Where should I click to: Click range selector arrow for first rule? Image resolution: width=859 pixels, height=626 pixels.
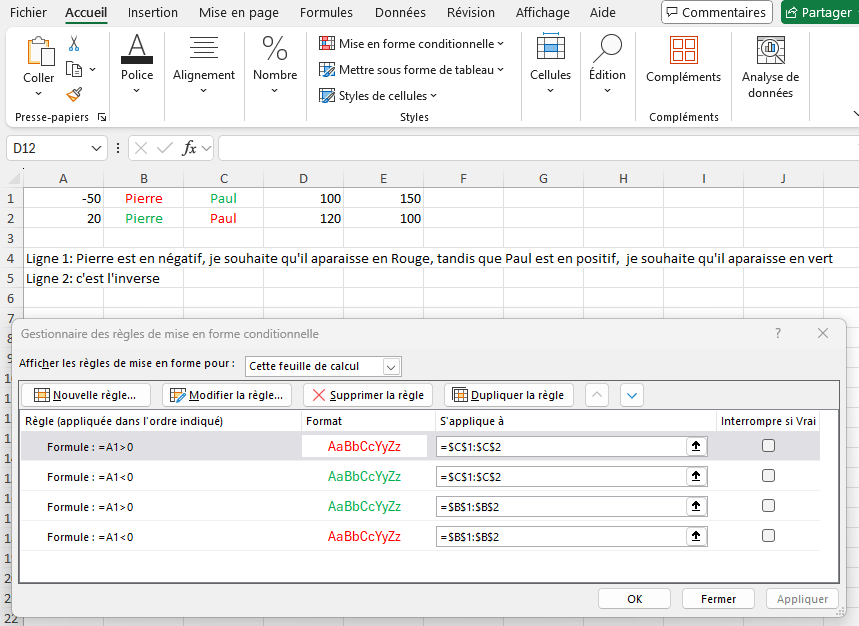point(696,446)
